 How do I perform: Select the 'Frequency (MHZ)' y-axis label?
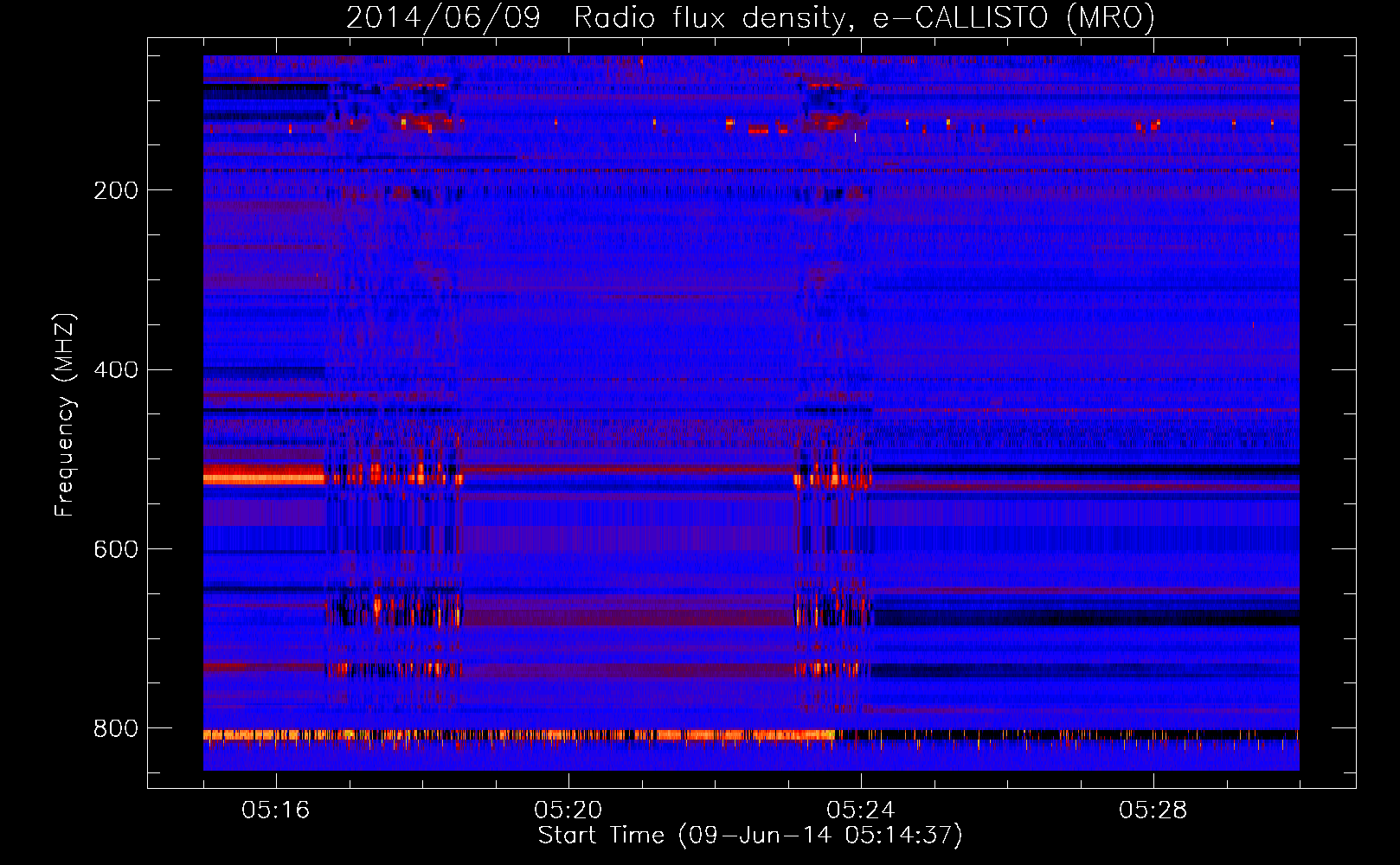click(65, 414)
